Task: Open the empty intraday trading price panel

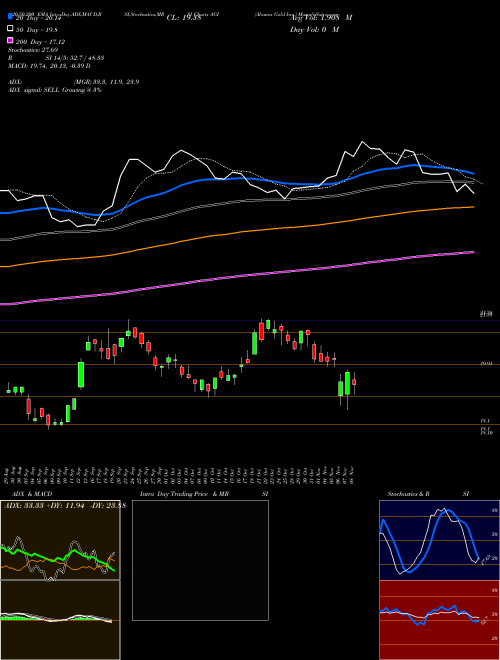Action: click(x=200, y=560)
